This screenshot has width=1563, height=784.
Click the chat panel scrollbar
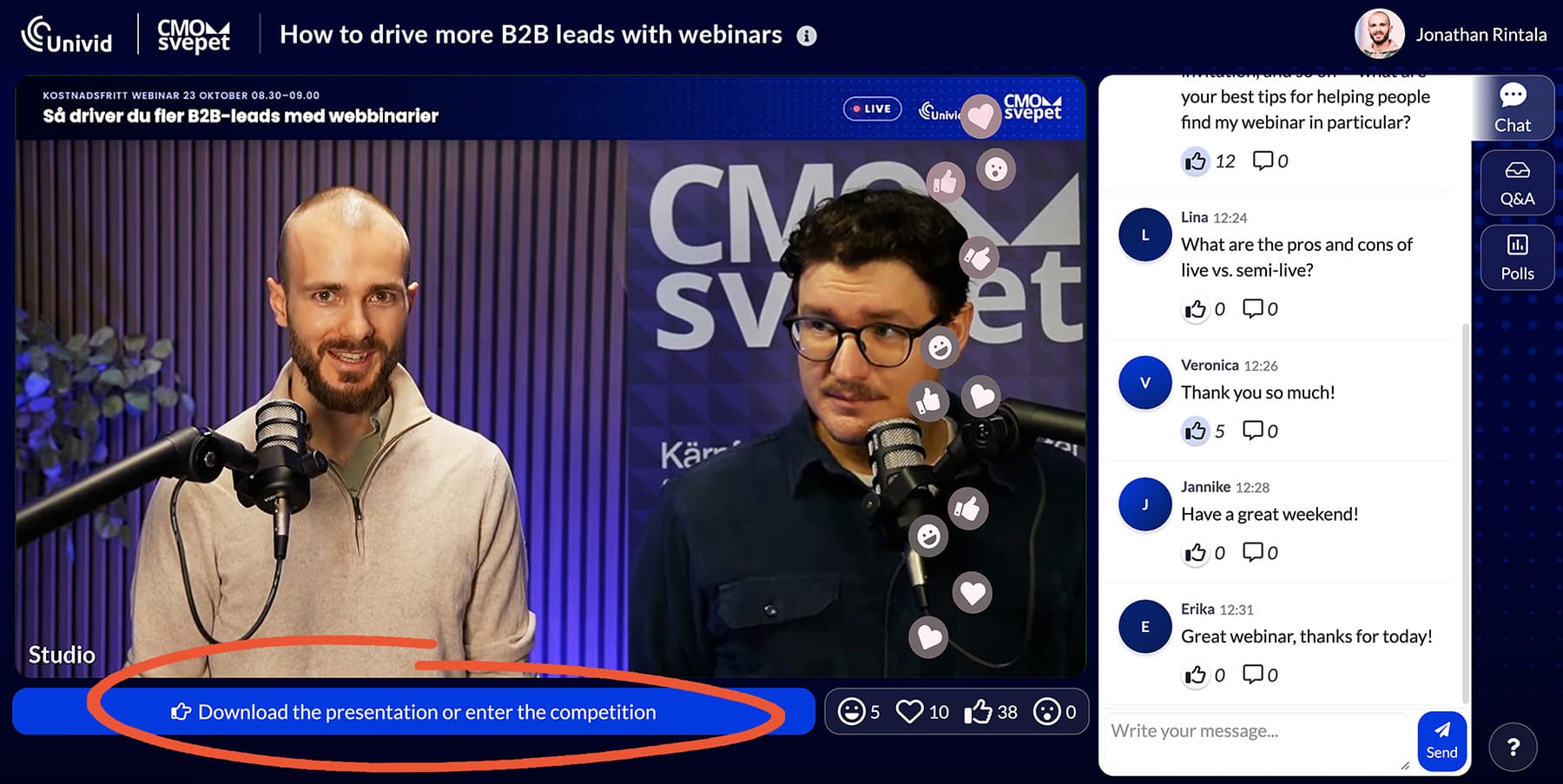click(x=1466, y=512)
